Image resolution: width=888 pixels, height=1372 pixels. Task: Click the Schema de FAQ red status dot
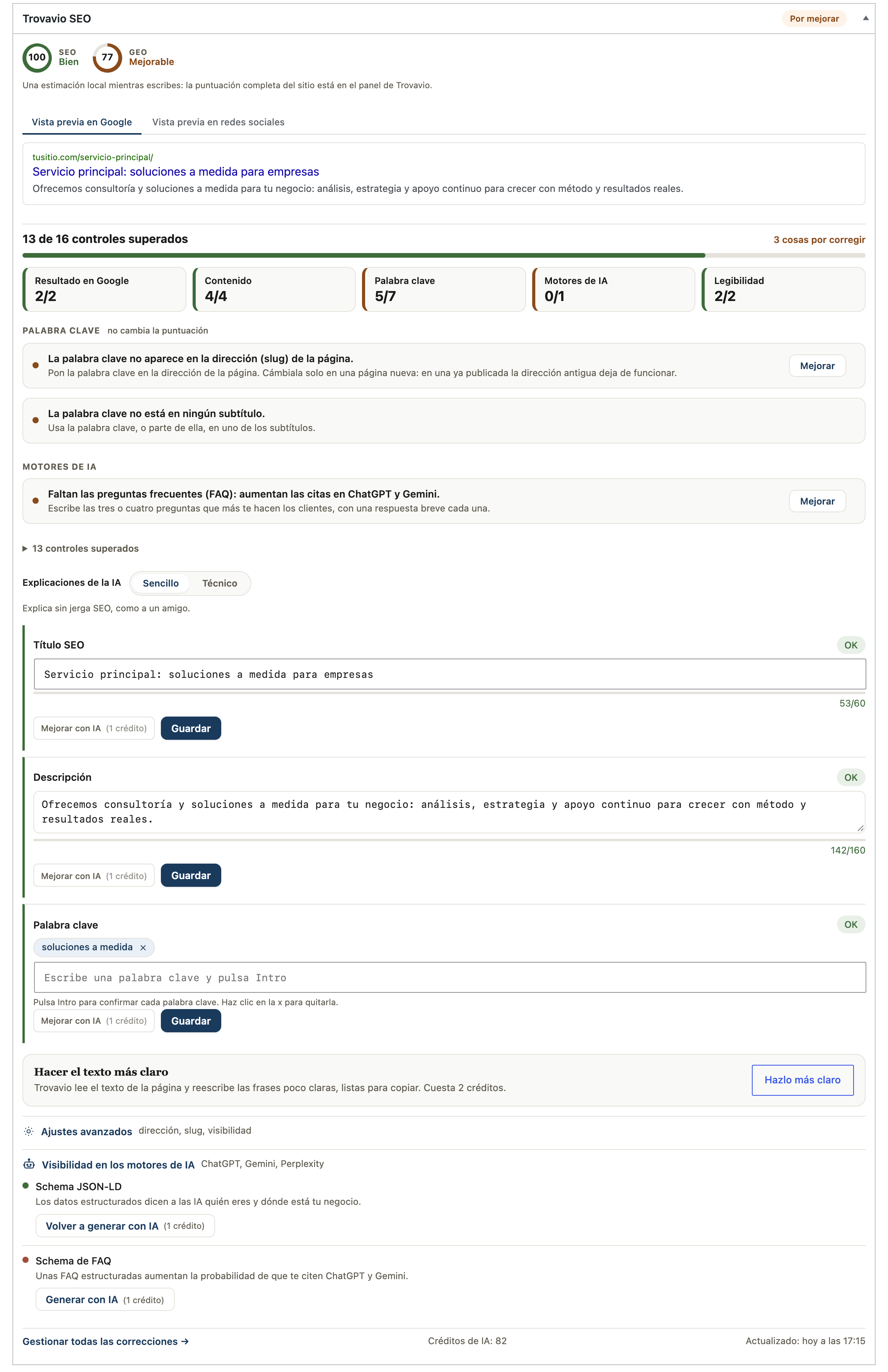[26, 1259]
